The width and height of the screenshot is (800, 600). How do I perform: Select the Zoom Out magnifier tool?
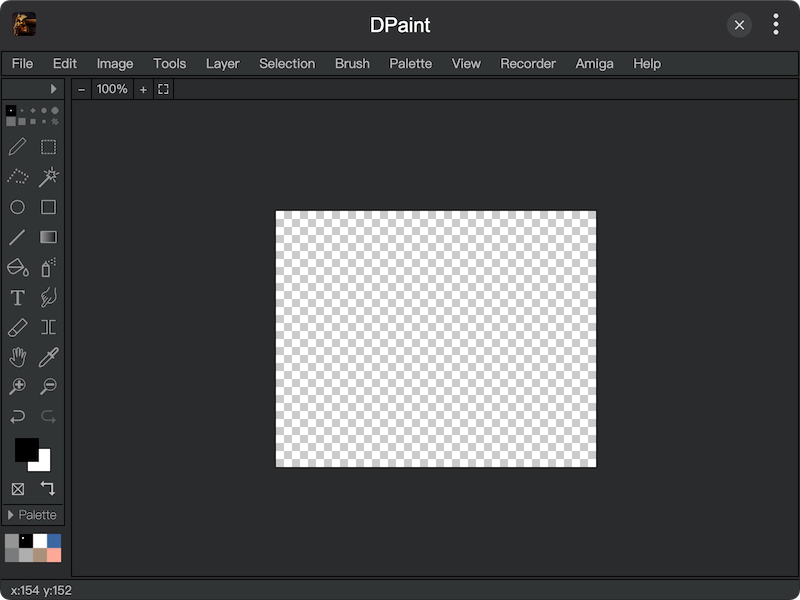[x=48, y=387]
